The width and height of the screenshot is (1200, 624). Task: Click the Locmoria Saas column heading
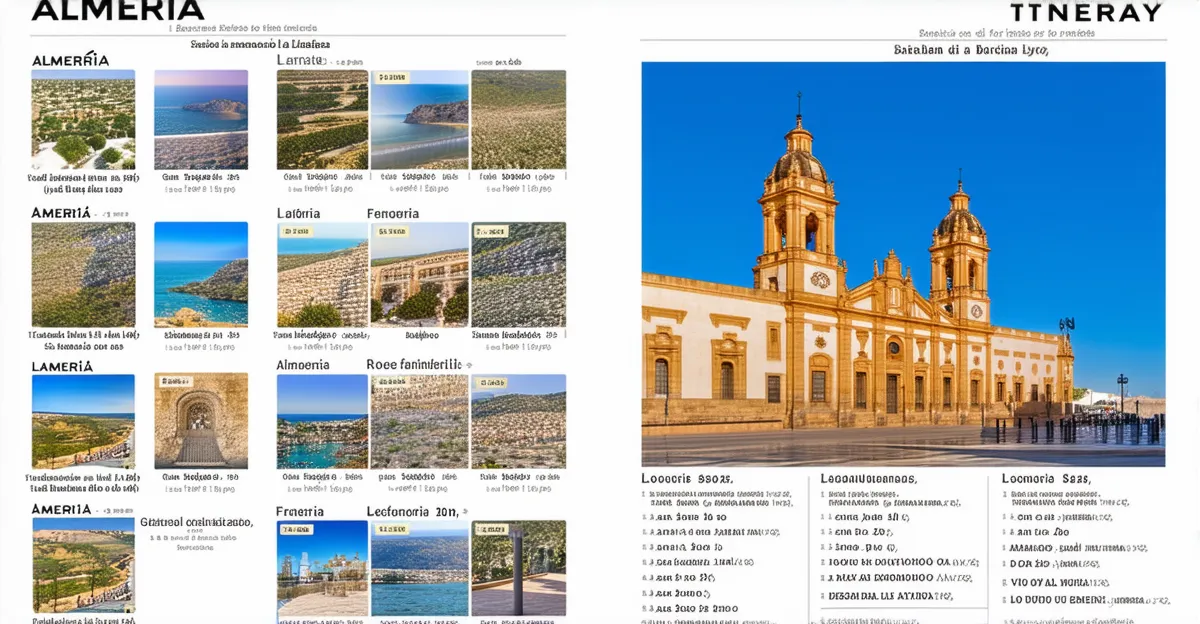pos(1046,479)
